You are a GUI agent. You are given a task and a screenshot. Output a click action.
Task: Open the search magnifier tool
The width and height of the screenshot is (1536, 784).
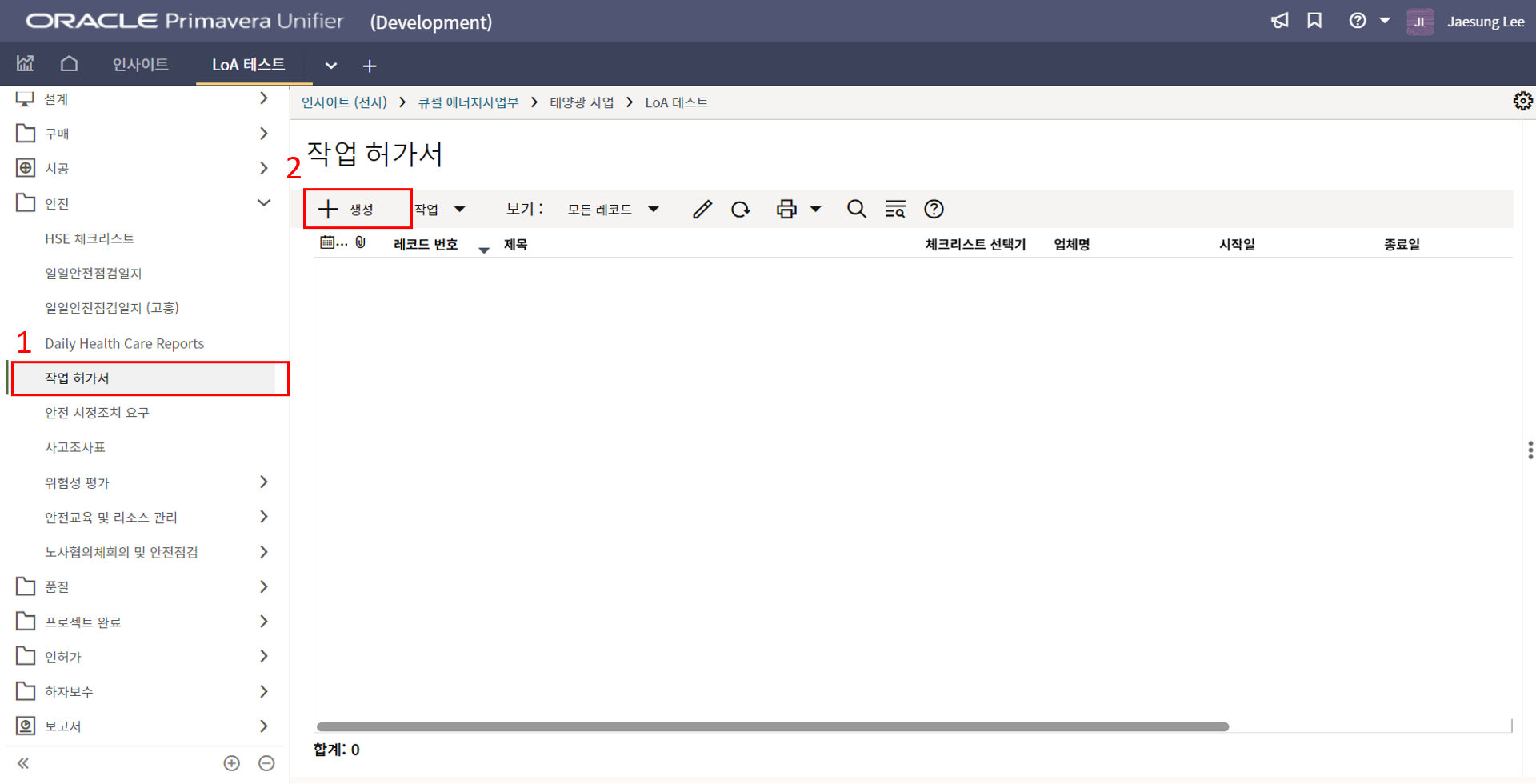856,210
